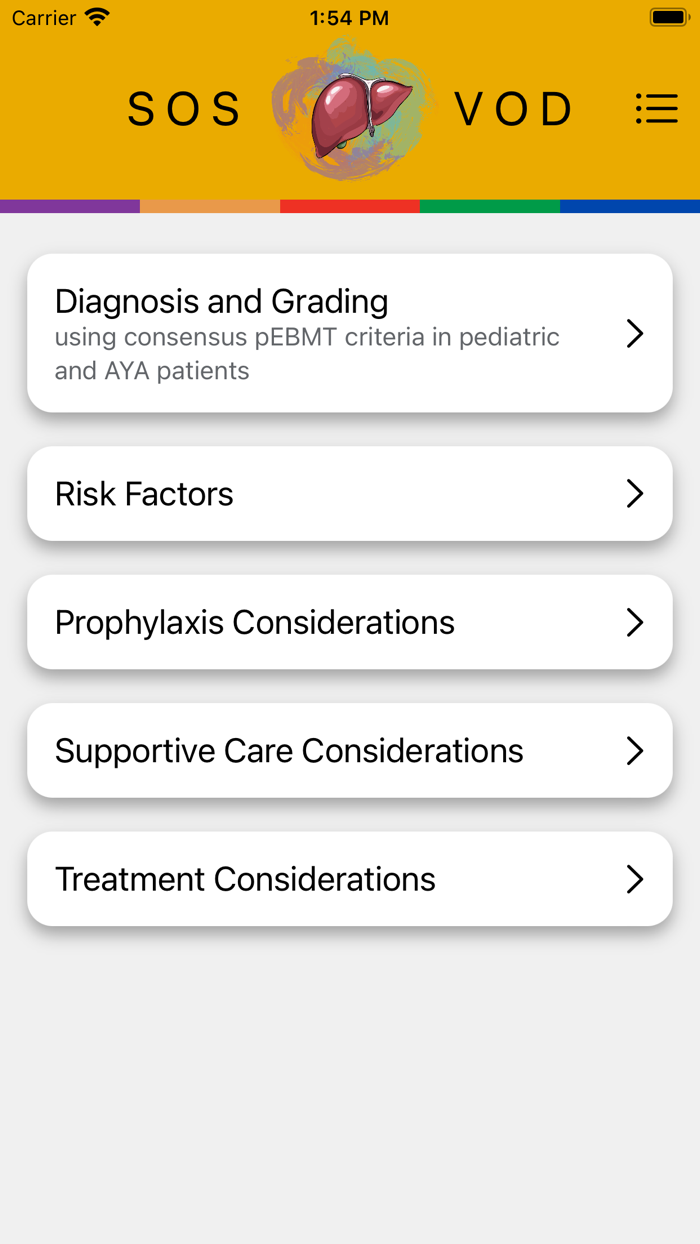Open the app navigation menu
The width and height of the screenshot is (700, 1244).
pos(657,109)
